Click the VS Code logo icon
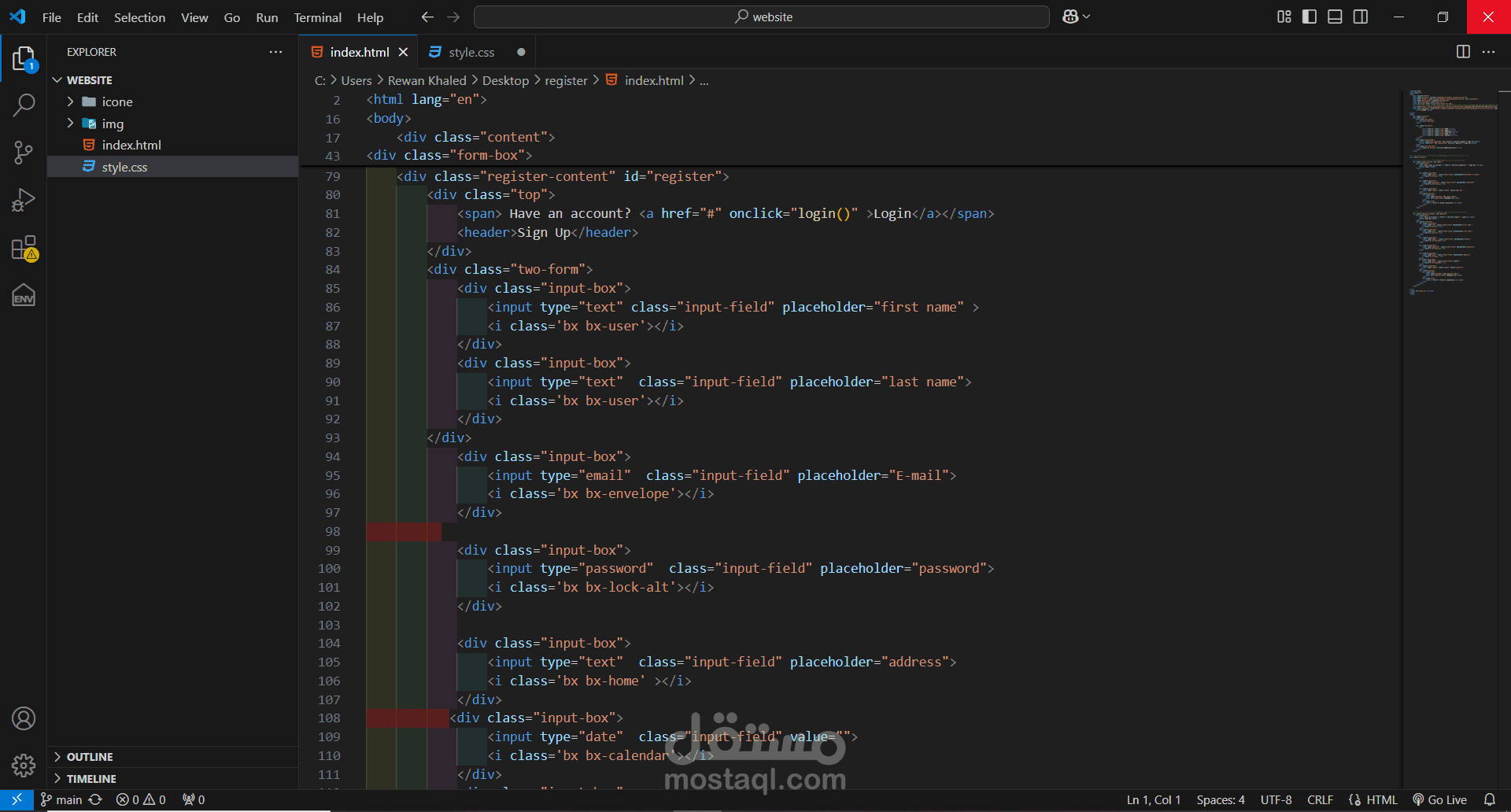The image size is (1511, 812). (17, 17)
